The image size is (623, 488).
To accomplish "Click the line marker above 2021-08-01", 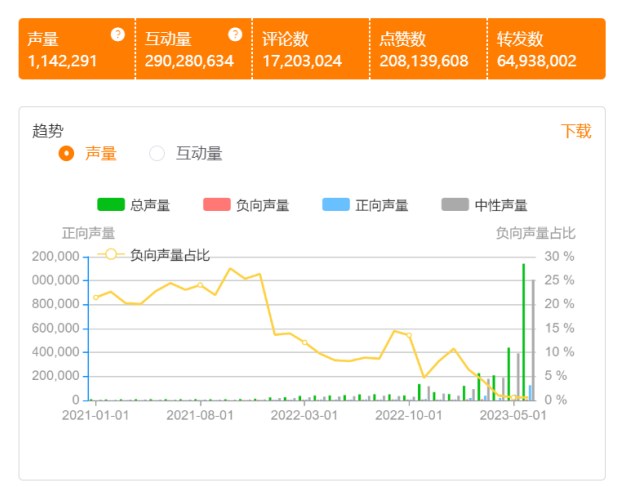I will (200, 285).
